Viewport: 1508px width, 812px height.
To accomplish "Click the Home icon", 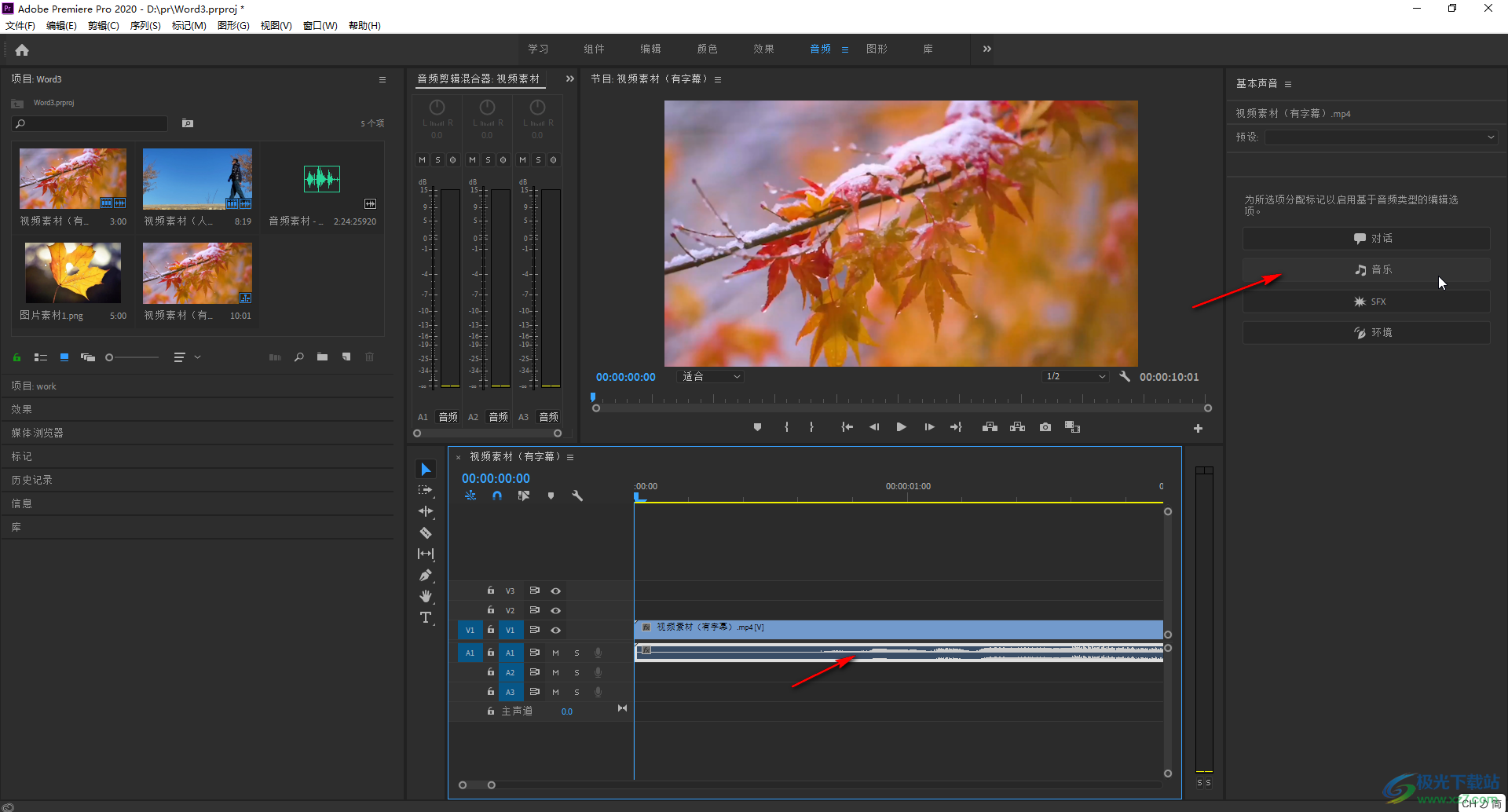I will point(22,50).
